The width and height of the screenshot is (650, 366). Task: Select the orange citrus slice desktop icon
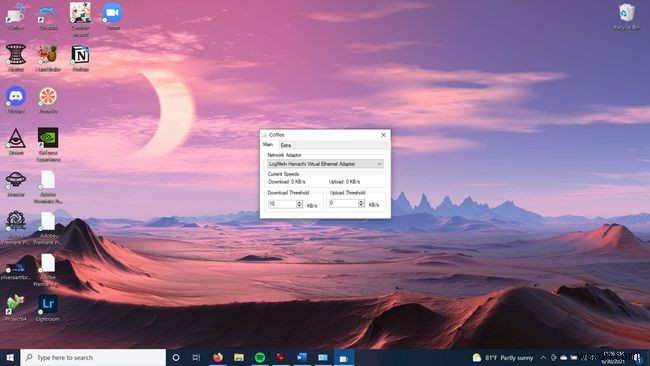[x=48, y=99]
